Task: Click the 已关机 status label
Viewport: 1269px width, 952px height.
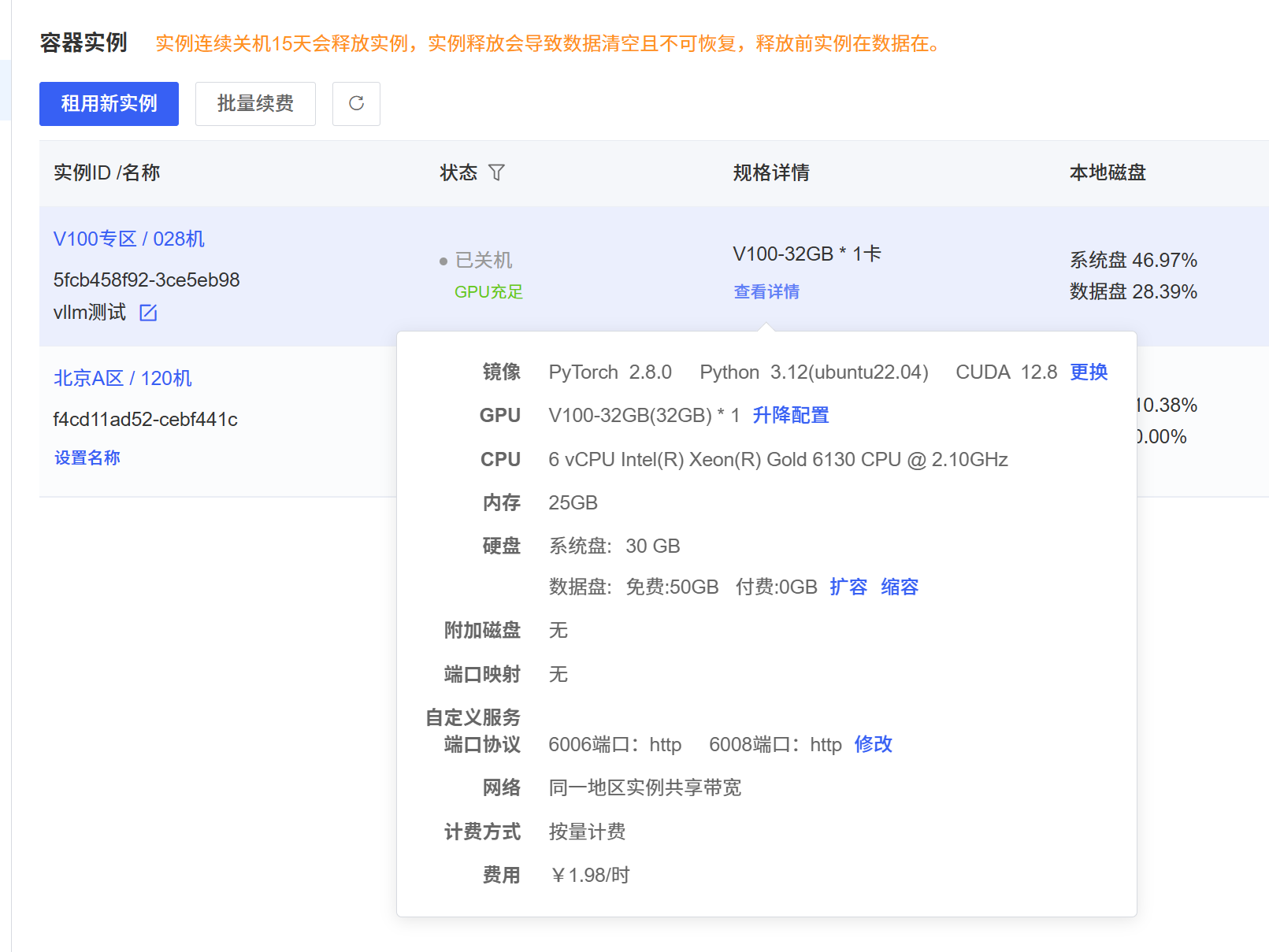Action: 483,260
